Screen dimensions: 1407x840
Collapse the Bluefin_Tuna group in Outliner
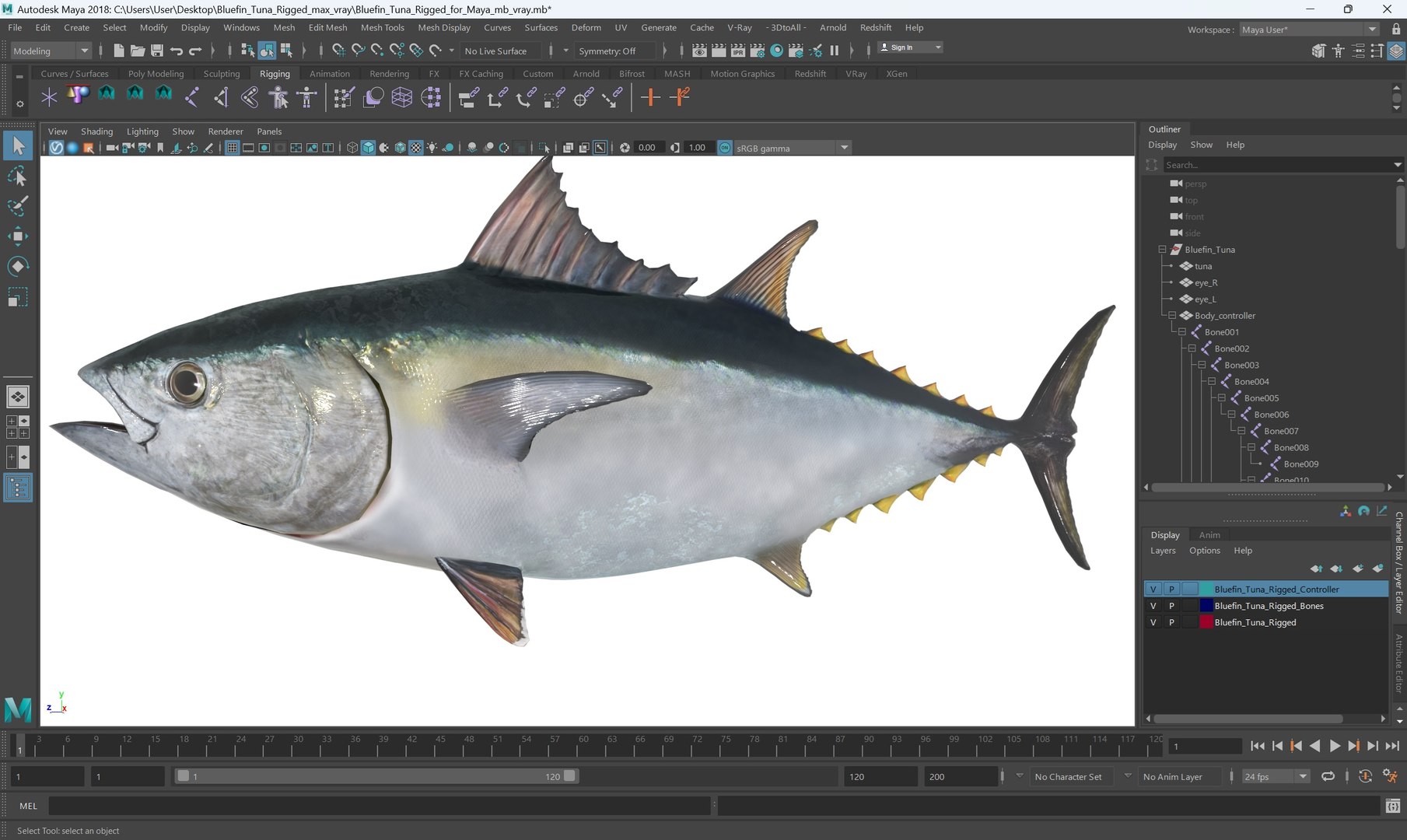point(1162,250)
